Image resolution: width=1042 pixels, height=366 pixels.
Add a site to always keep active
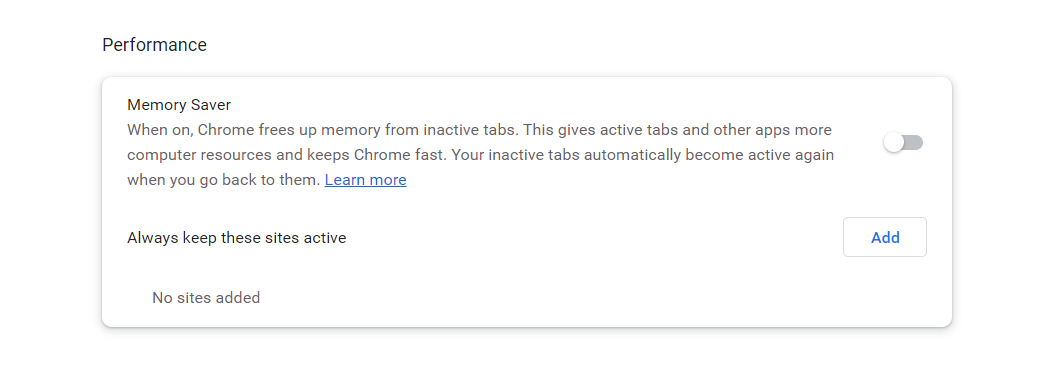tap(885, 237)
